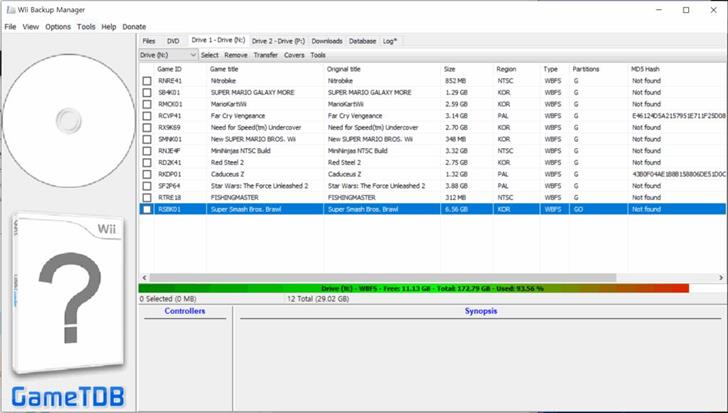
Task: Open the Downloads tab
Action: coord(327,41)
